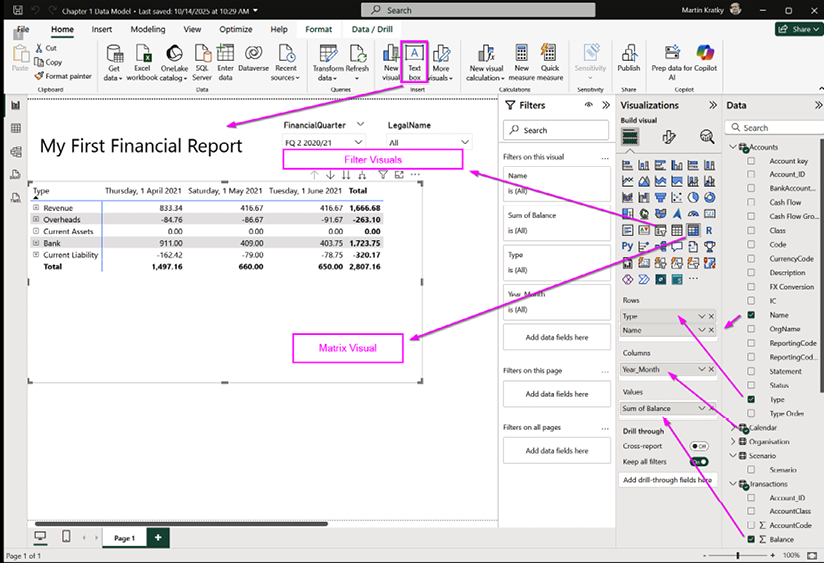The height and width of the screenshot is (563, 824).
Task: Open the Modeling ribbon tab
Action: 148,30
